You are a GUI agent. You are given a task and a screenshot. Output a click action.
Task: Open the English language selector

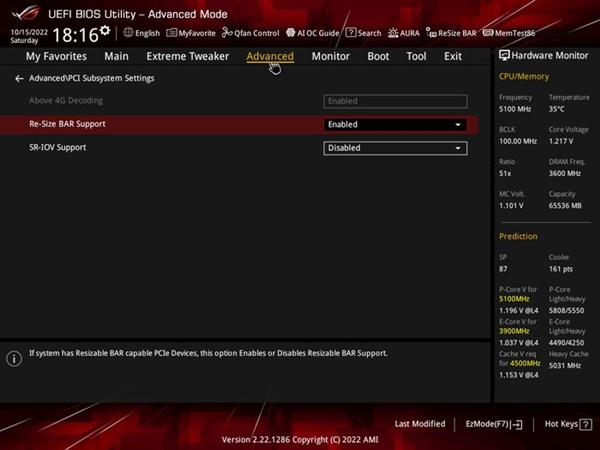pyautogui.click(x=141, y=33)
